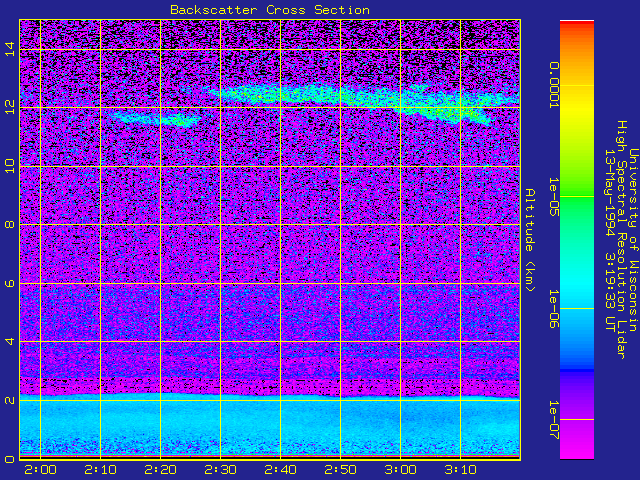The width and height of the screenshot is (640, 480).
Task: Click the 1e-07 colorbar value label
Action: [x=553, y=420]
